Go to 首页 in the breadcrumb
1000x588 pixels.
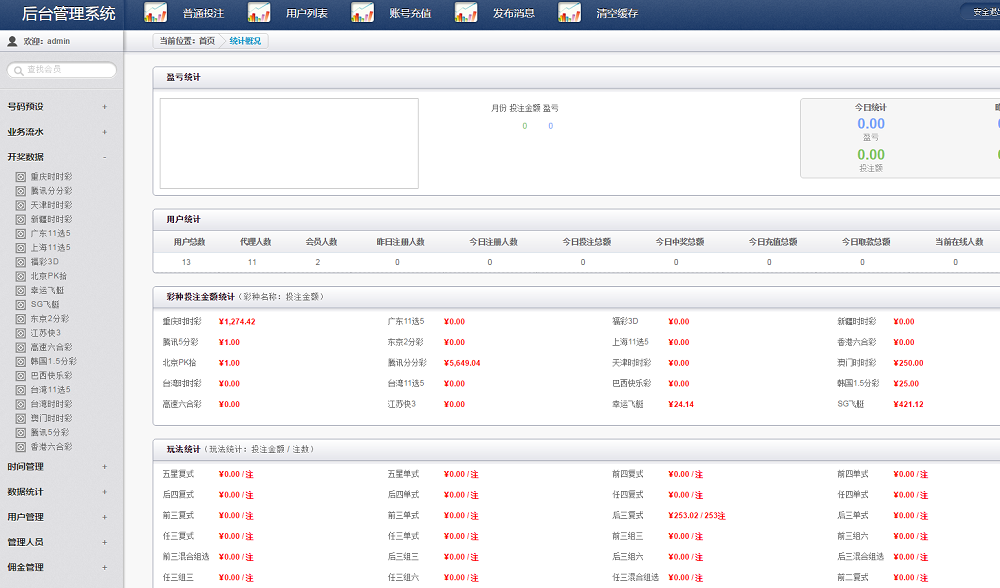[207, 41]
